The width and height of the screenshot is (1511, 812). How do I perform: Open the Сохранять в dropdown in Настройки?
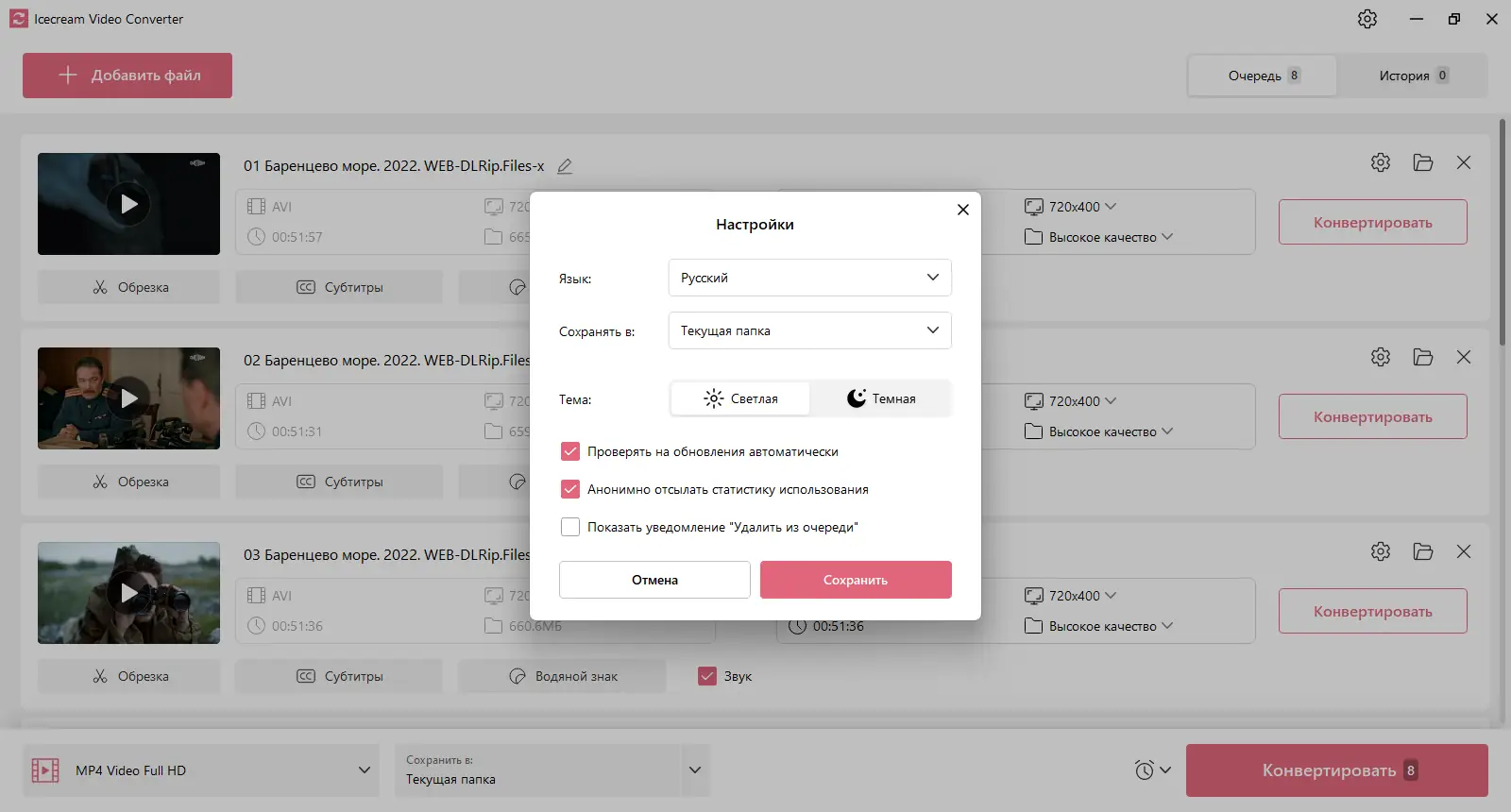coord(810,330)
